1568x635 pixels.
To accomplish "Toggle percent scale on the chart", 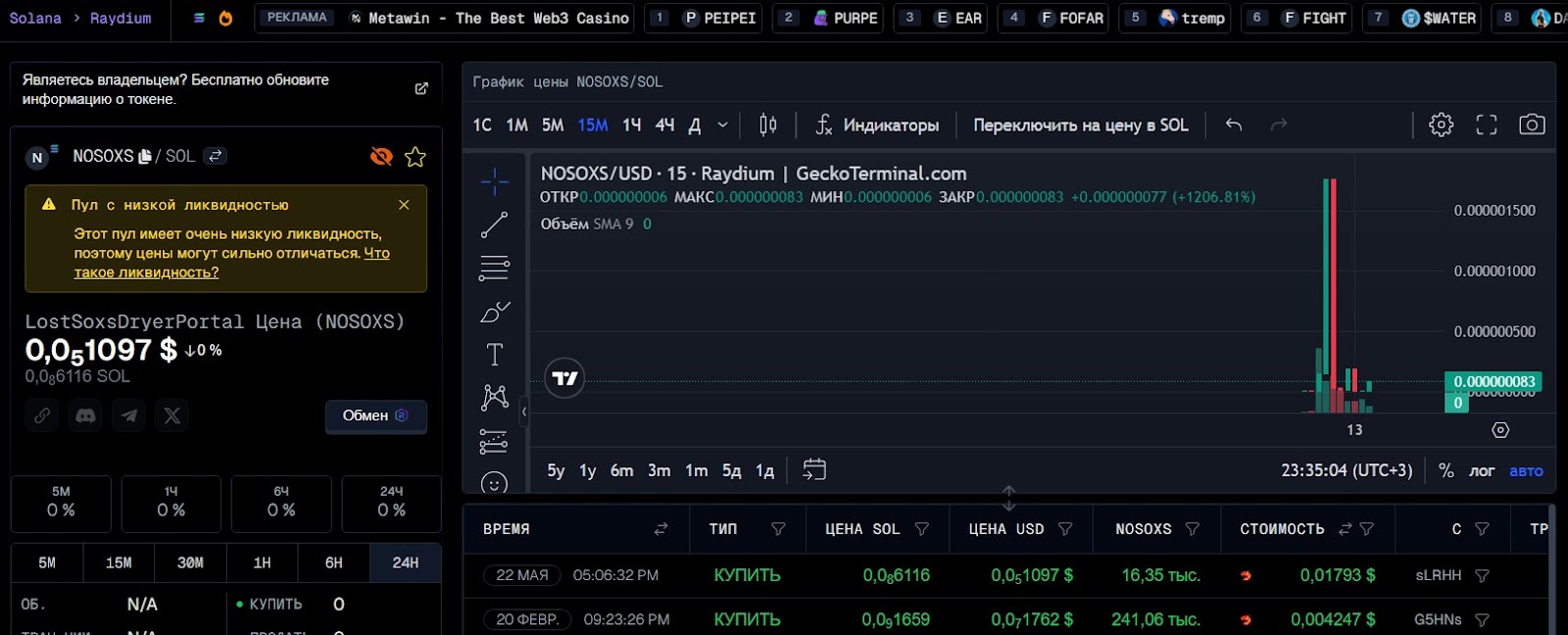I will point(1445,470).
